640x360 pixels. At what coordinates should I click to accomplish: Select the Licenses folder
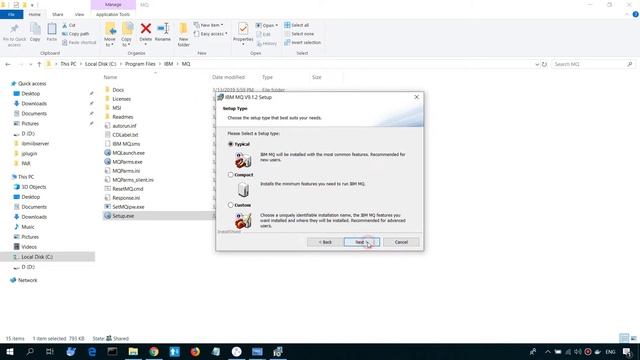(x=121, y=99)
